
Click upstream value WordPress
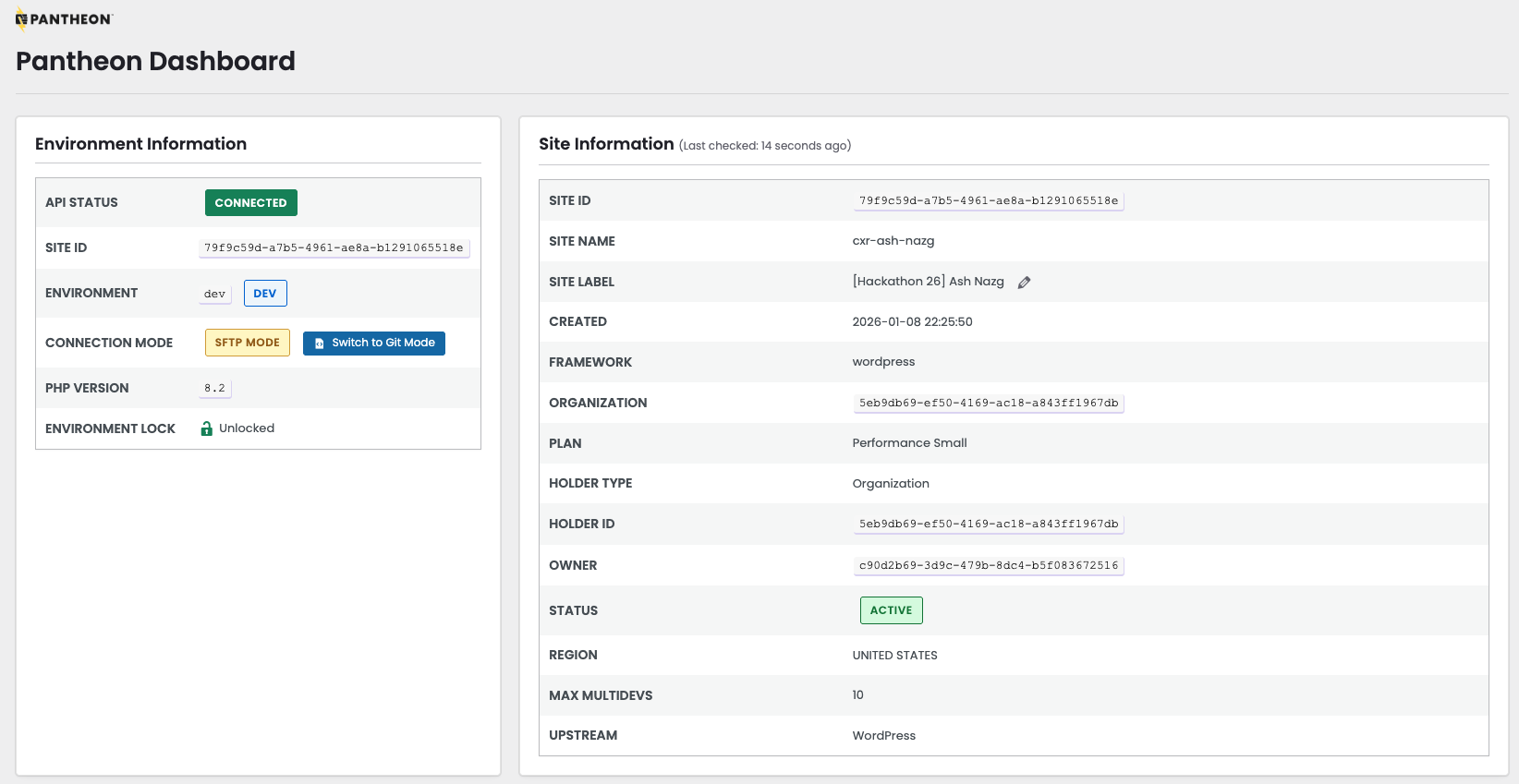884,736
